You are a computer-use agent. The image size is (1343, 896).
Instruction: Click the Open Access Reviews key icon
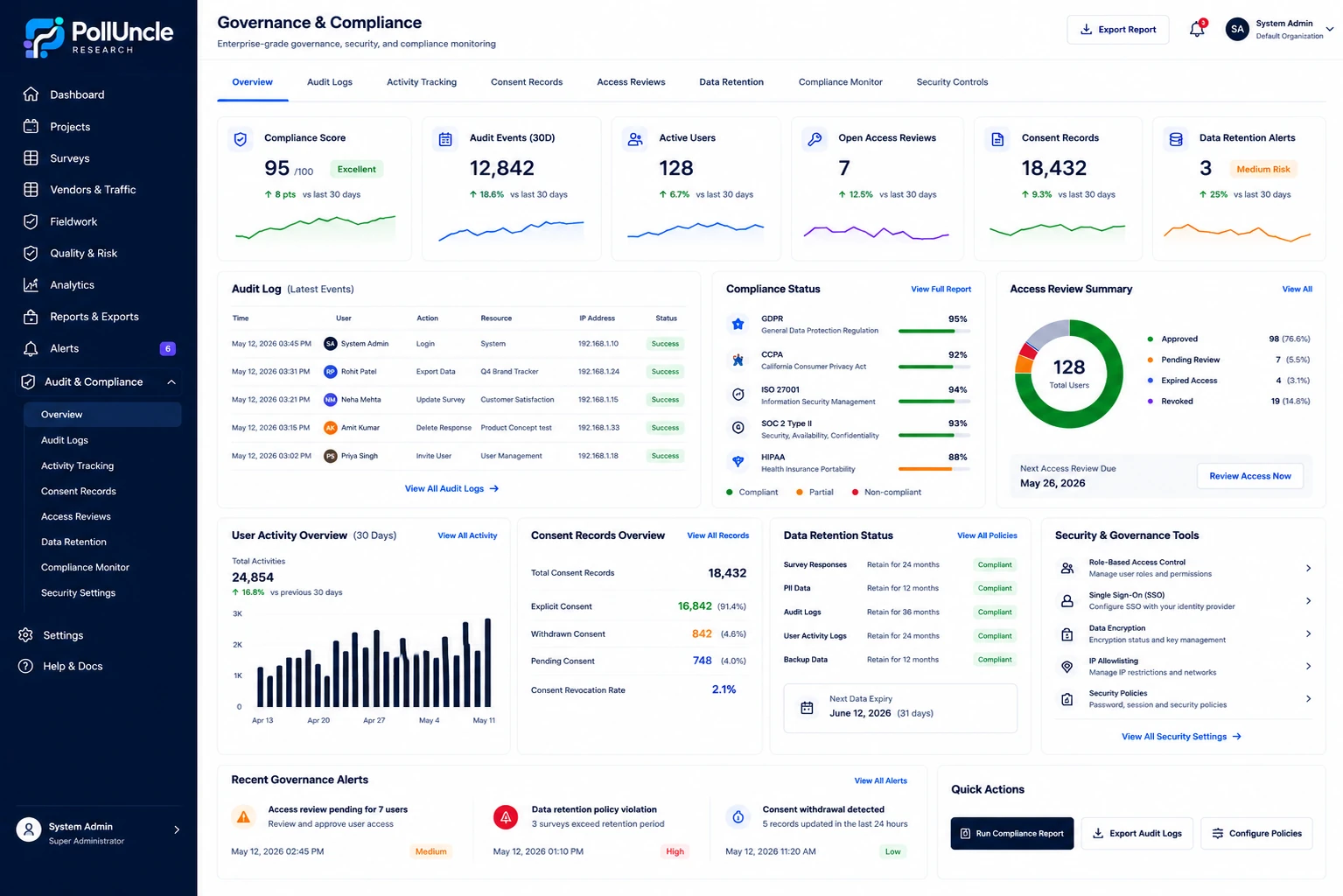point(815,139)
